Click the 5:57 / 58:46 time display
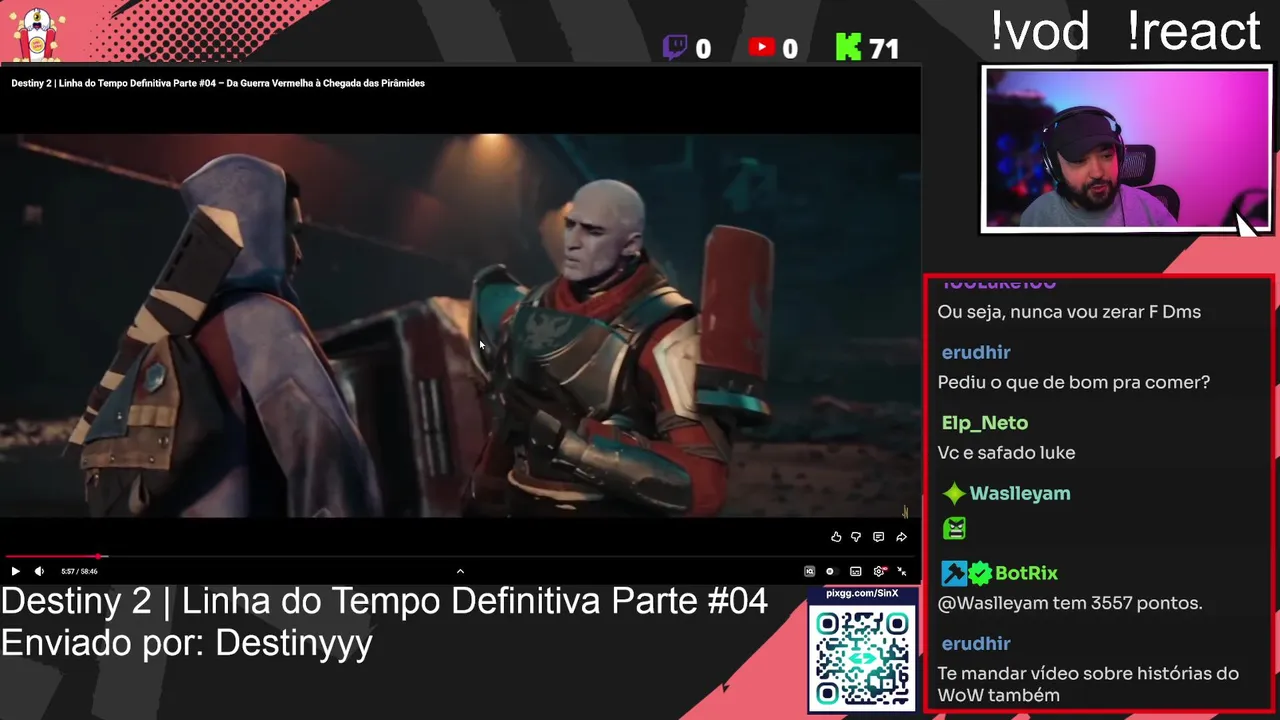The image size is (1280, 720). click(78, 571)
